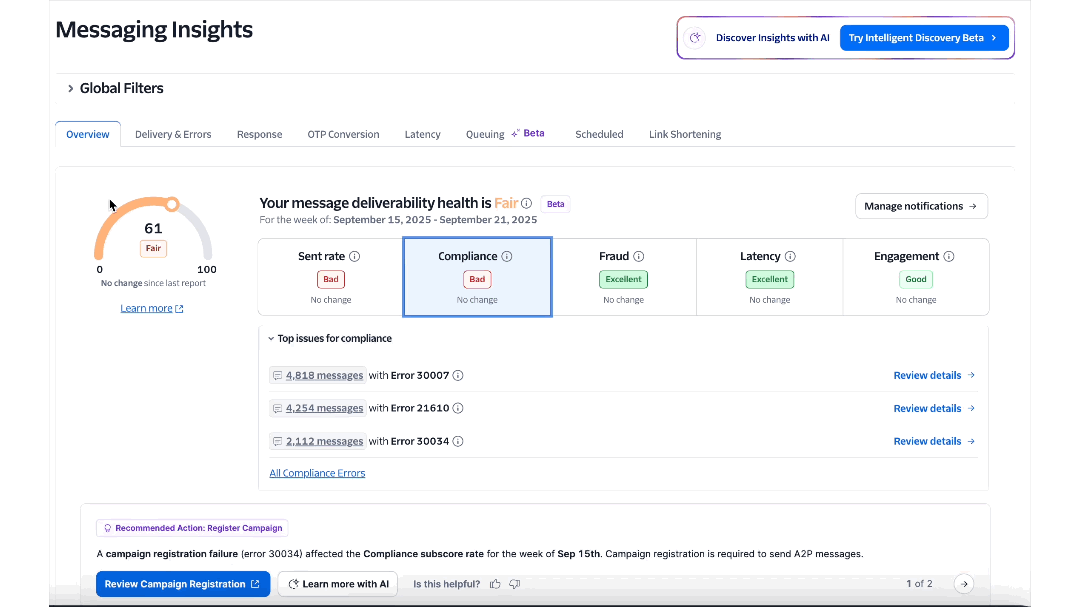Click info icon beside Compliance label
Image resolution: width=1080 pixels, height=608 pixels.
[x=506, y=257]
